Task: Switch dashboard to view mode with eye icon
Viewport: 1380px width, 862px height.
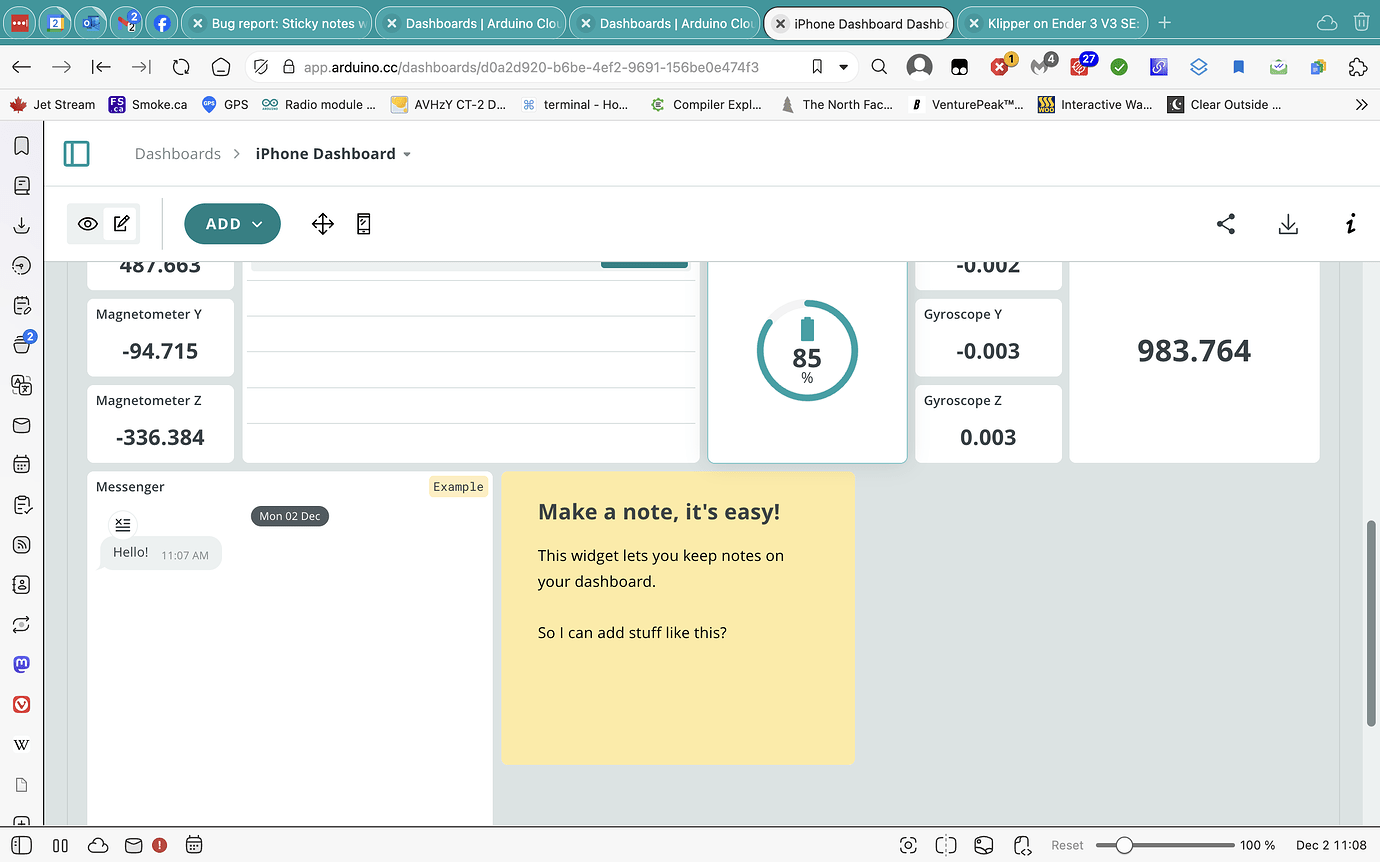Action: [x=87, y=224]
